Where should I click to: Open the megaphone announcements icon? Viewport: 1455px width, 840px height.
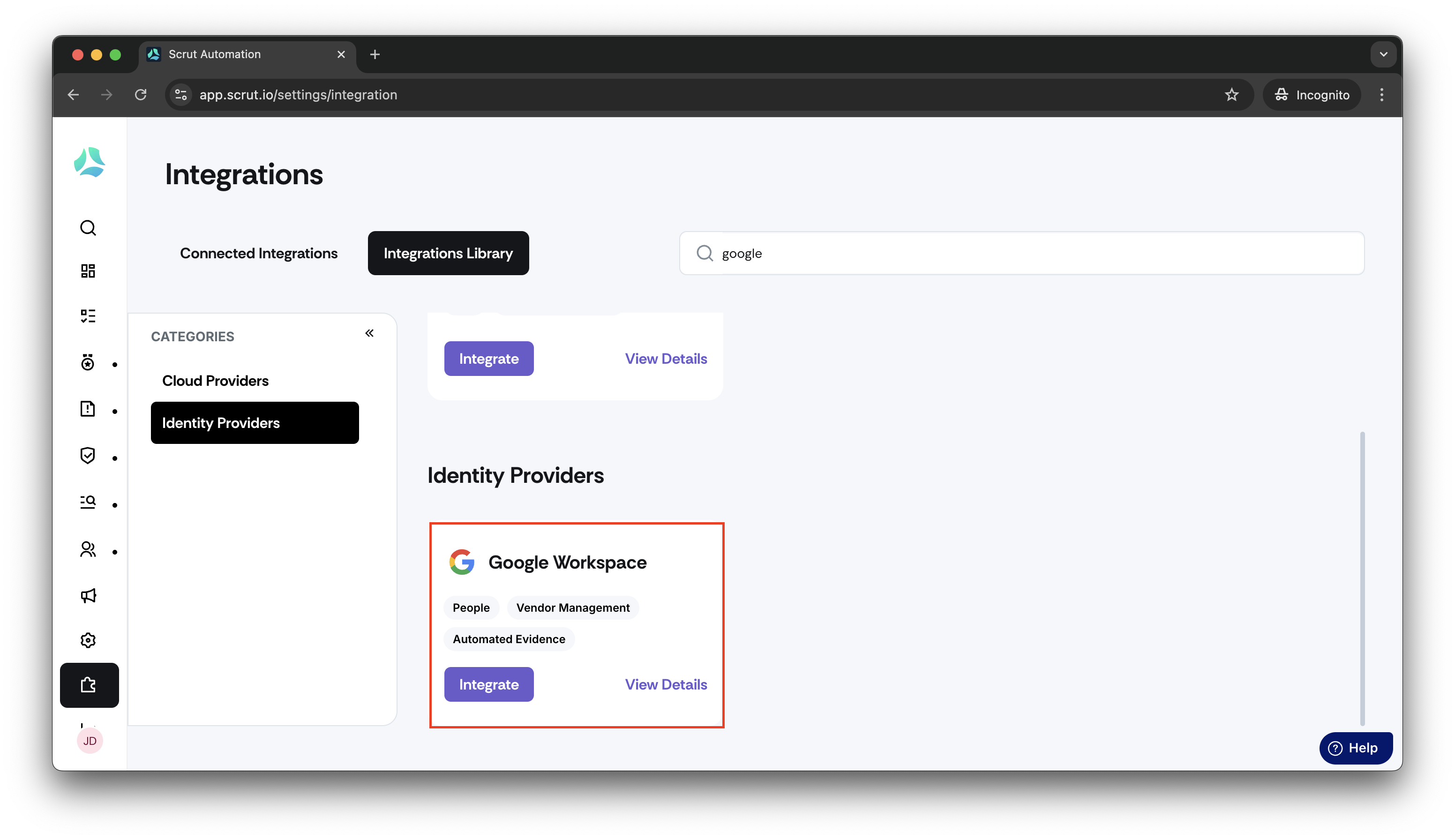[88, 595]
